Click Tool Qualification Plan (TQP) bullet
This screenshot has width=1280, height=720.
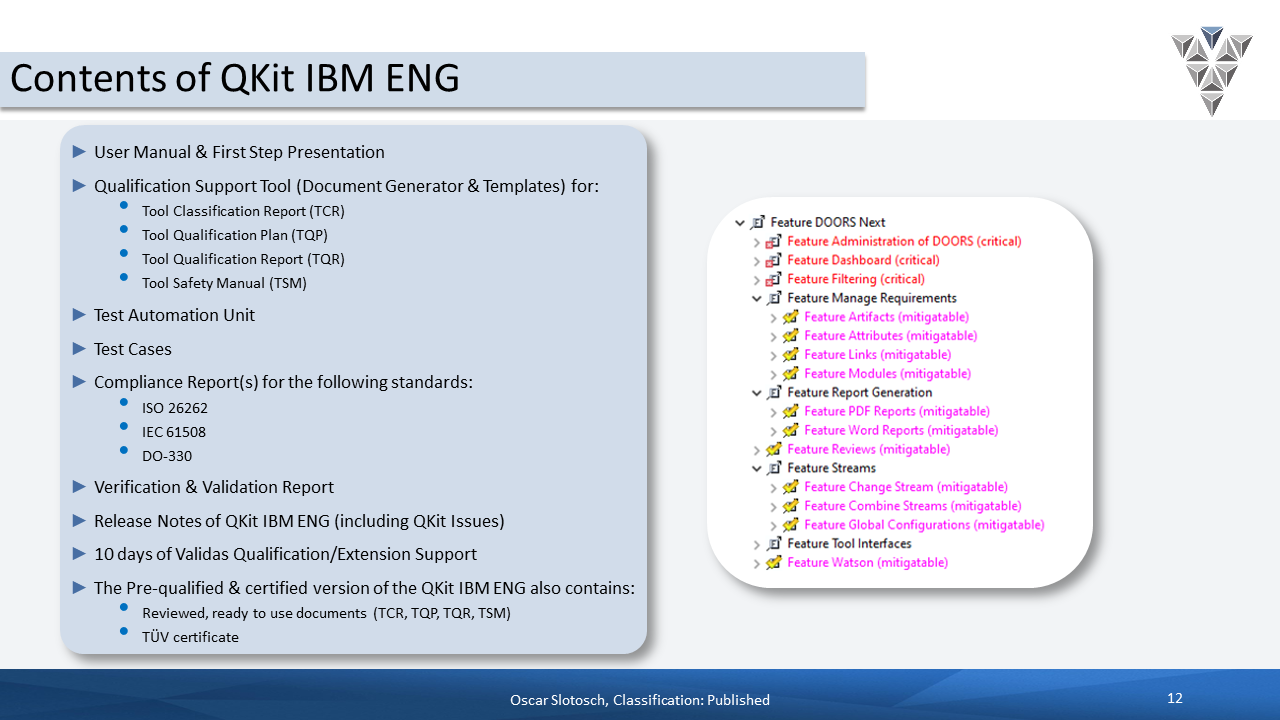[x=235, y=235]
